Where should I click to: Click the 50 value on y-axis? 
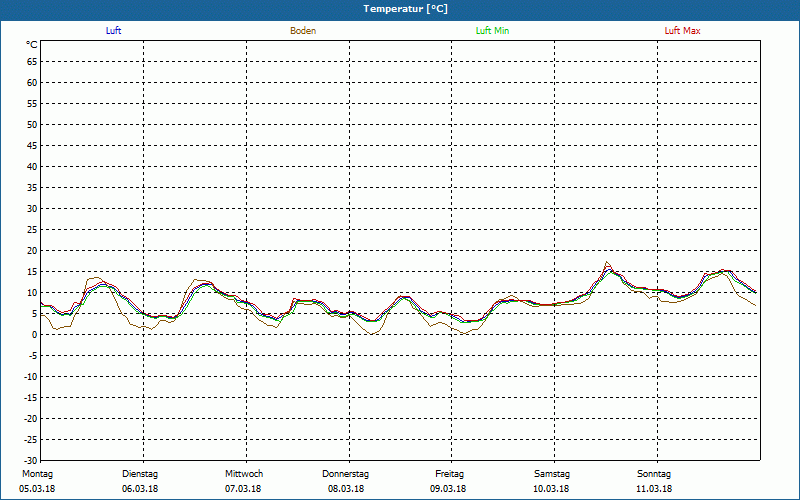point(31,124)
